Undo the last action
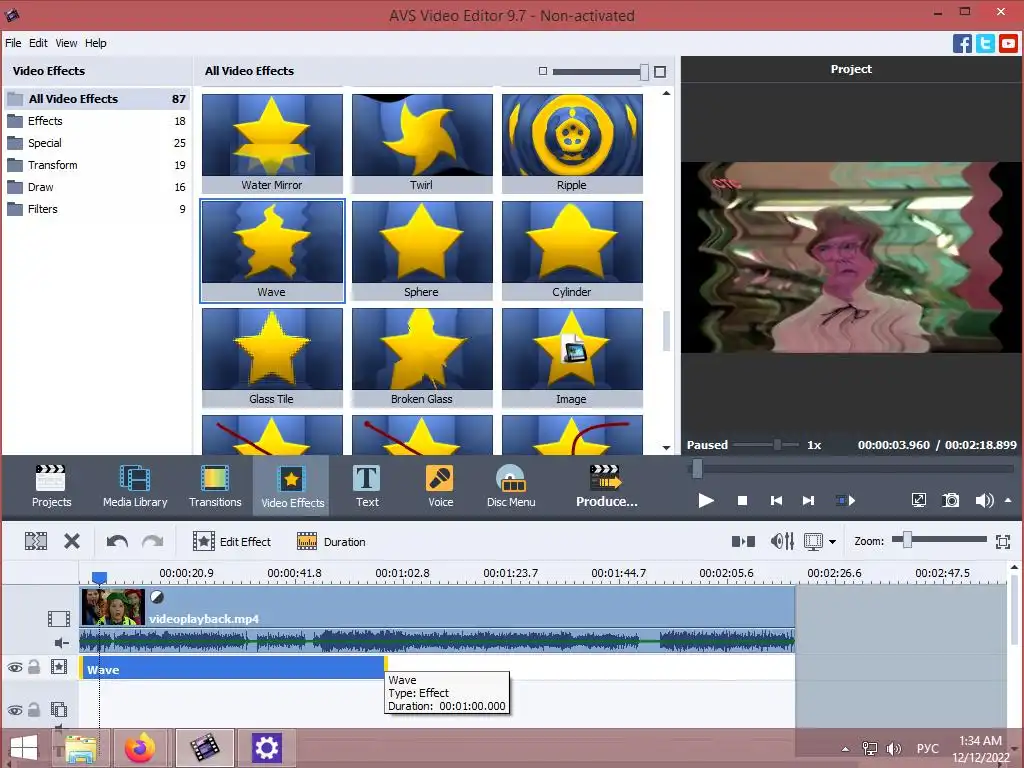The width and height of the screenshot is (1024, 768). tap(117, 541)
